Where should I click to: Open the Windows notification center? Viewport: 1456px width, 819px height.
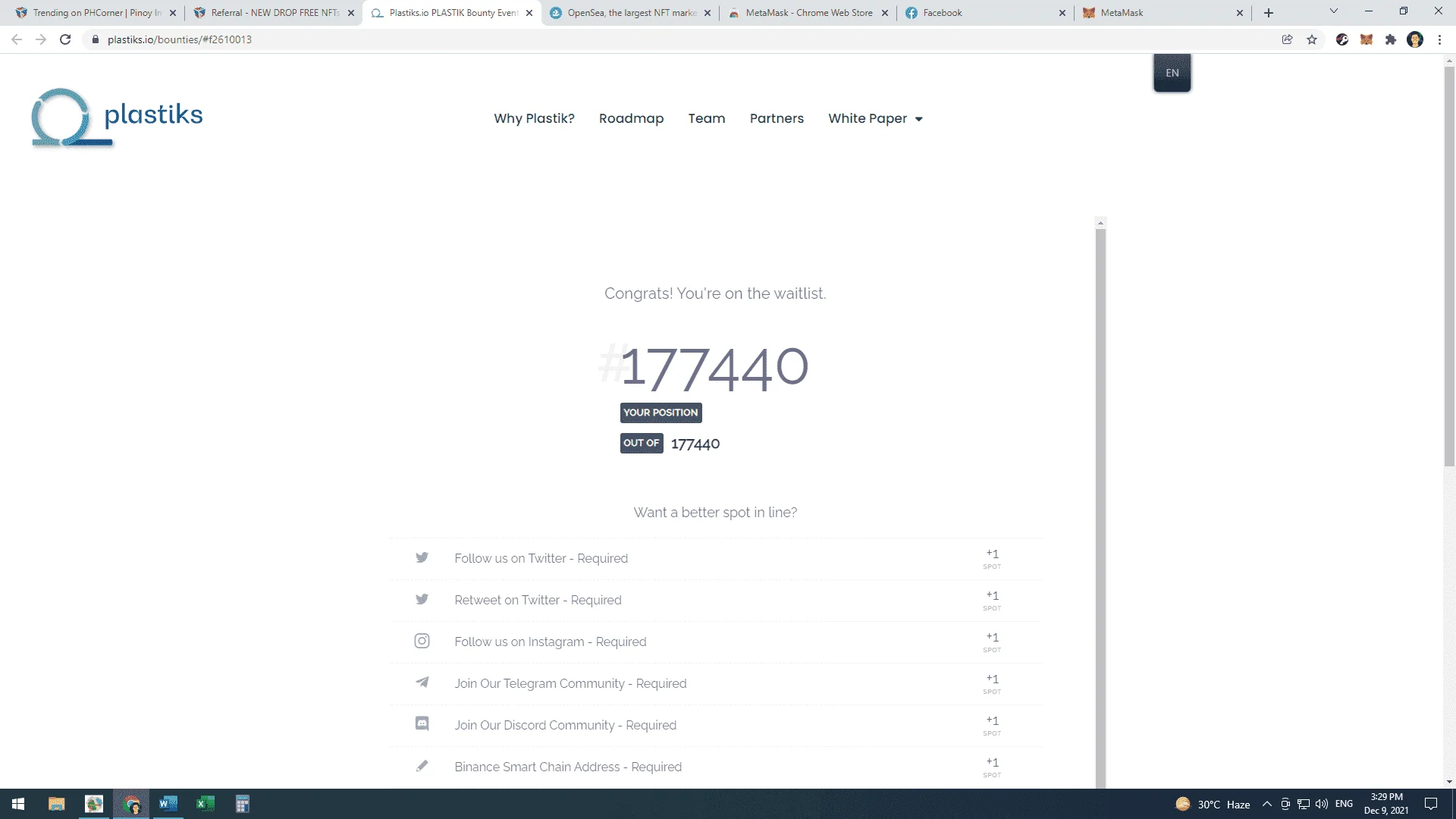tap(1431, 804)
